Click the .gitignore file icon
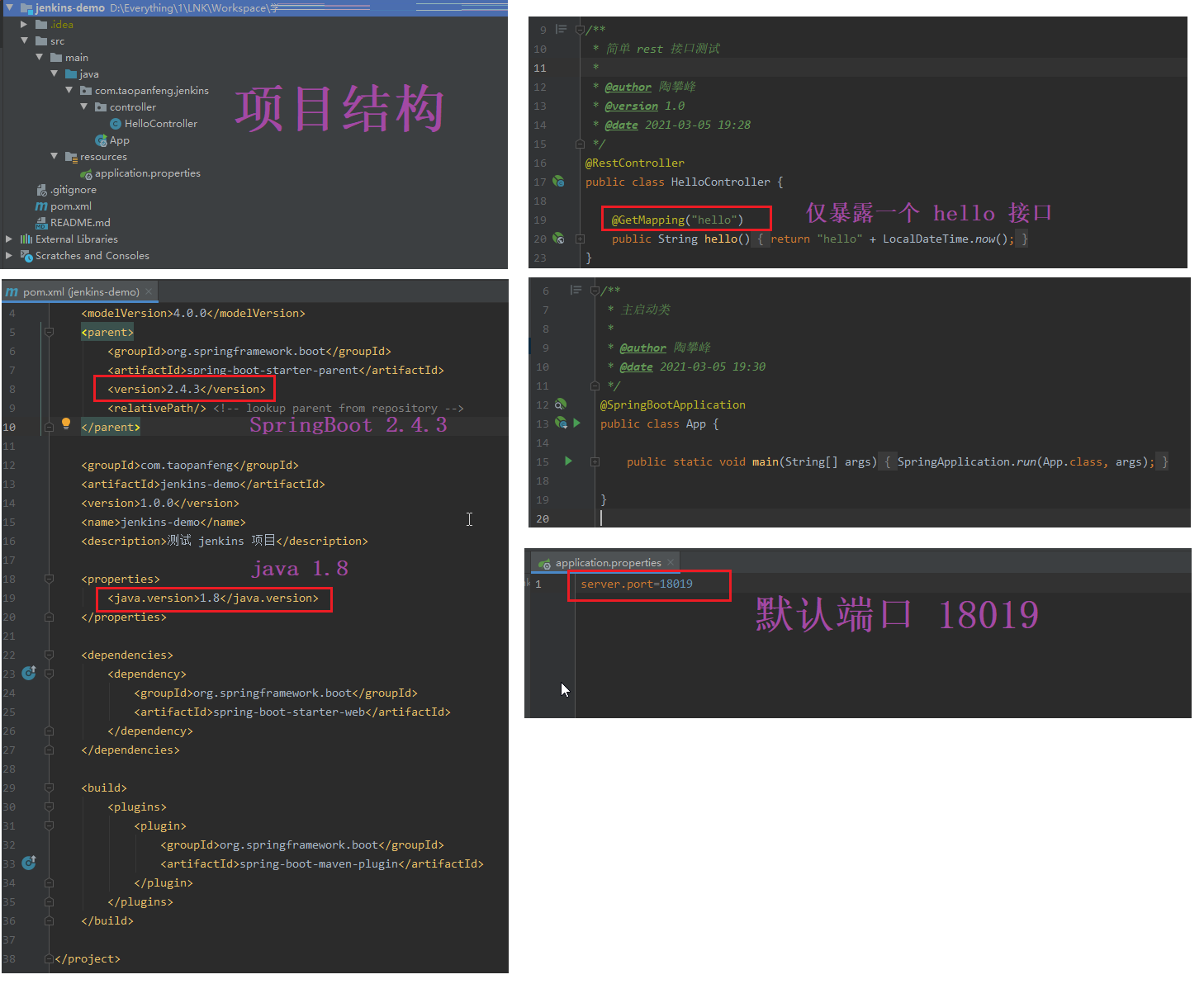This screenshot has width=1204, height=984. coord(41,190)
